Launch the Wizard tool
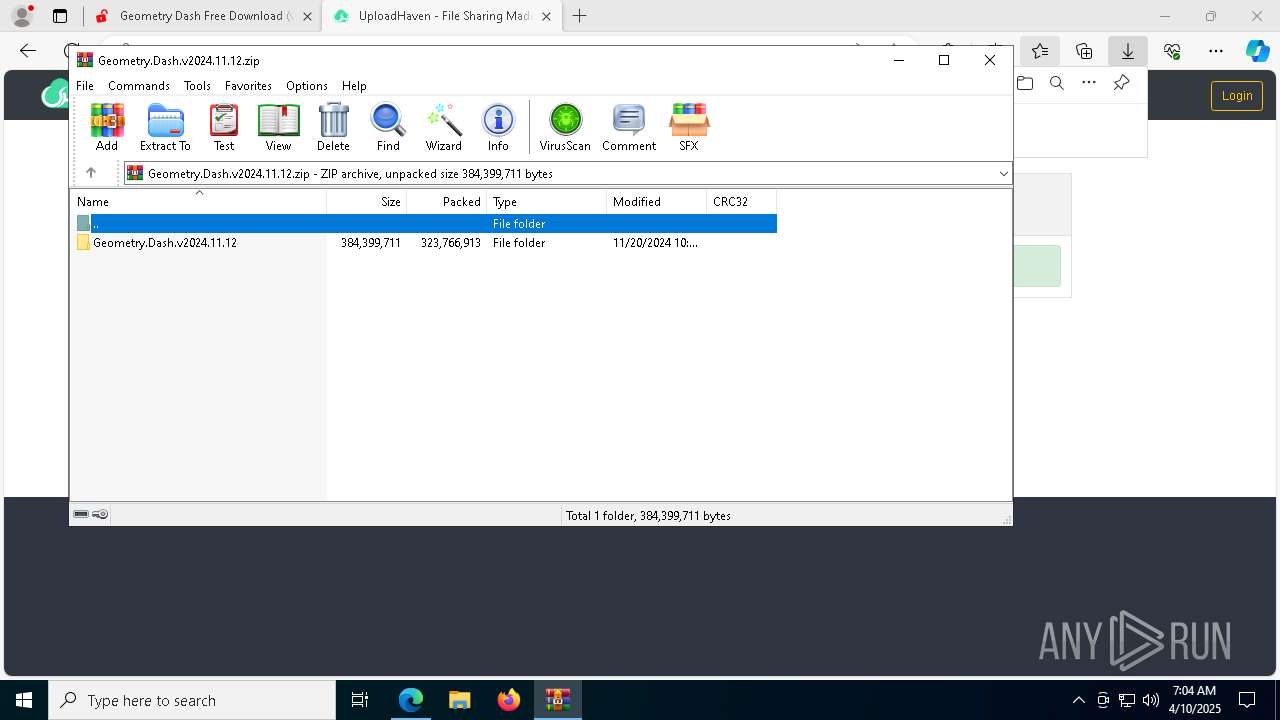The image size is (1280, 720). tap(443, 127)
